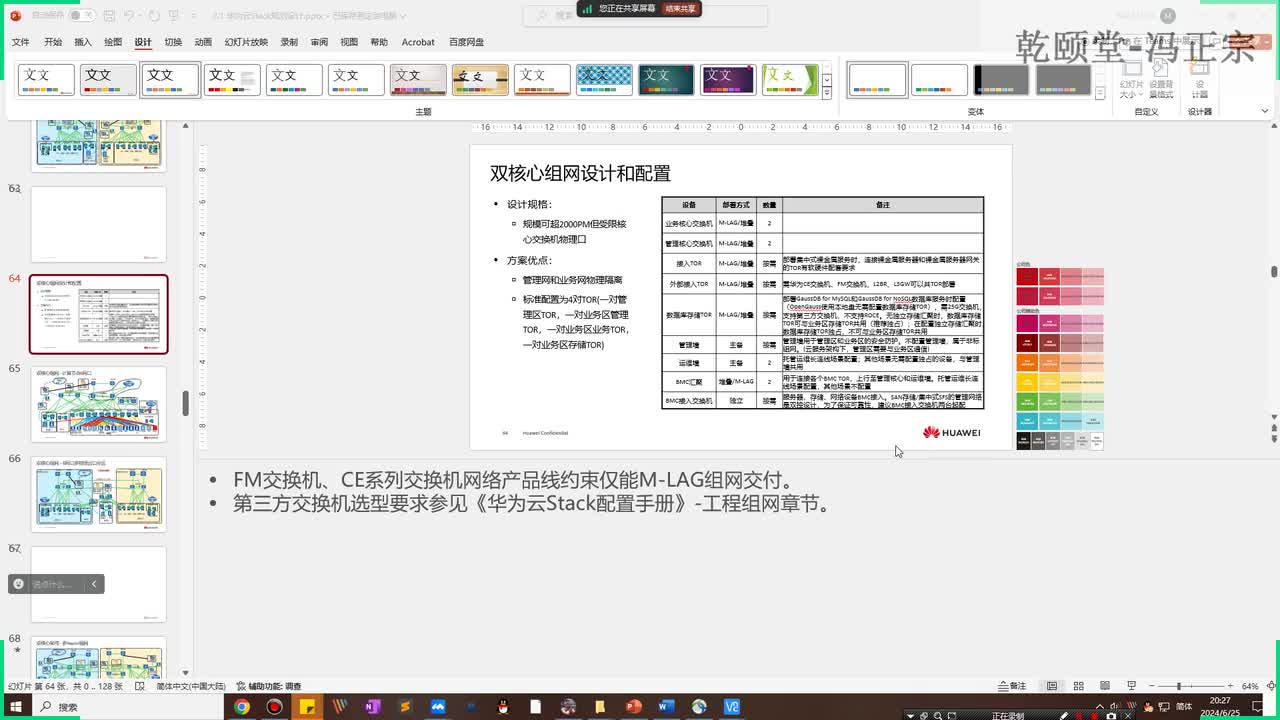Apply the first white Office theme thumbnail

46,79
